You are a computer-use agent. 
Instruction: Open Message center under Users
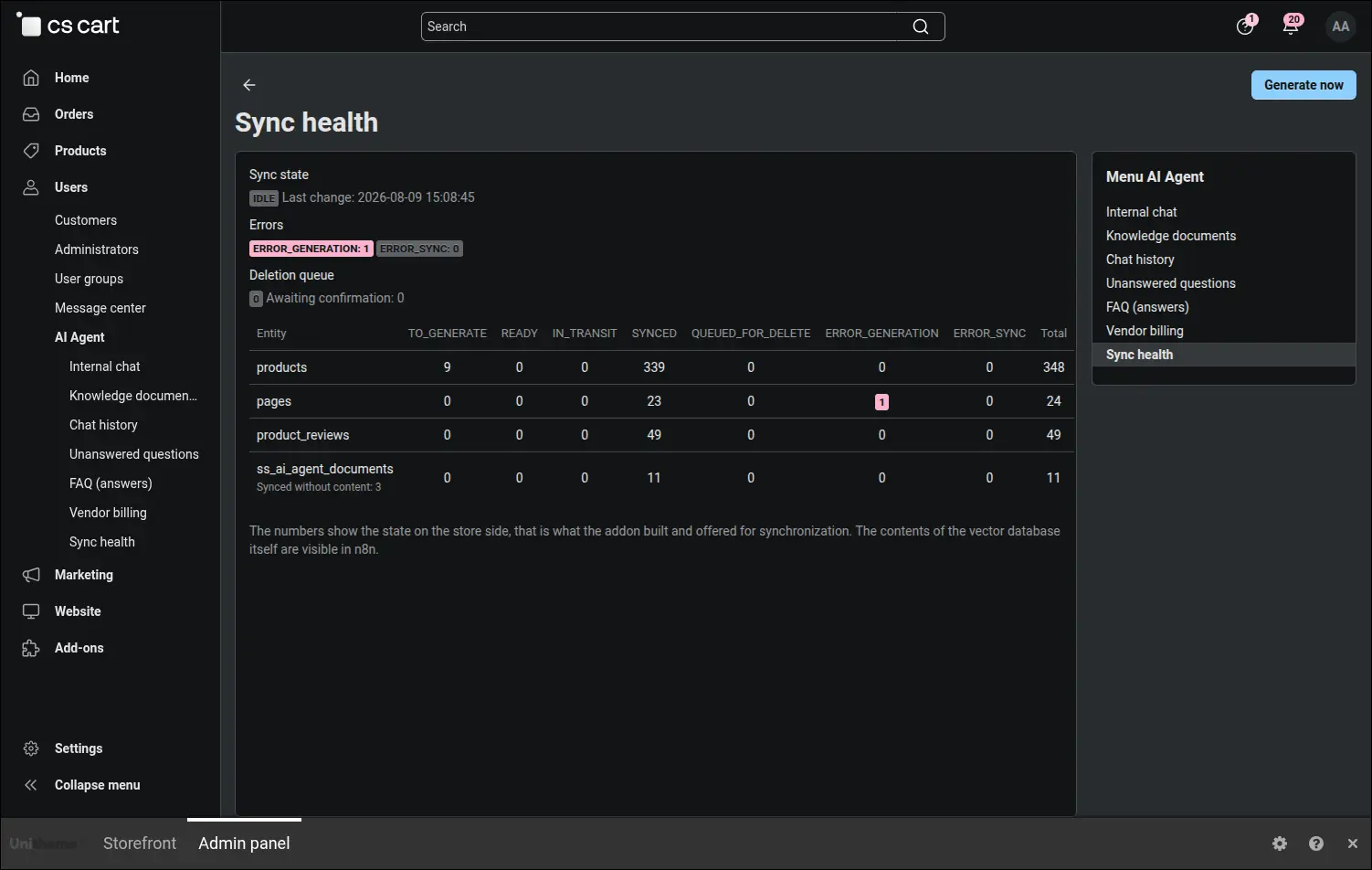click(x=100, y=308)
